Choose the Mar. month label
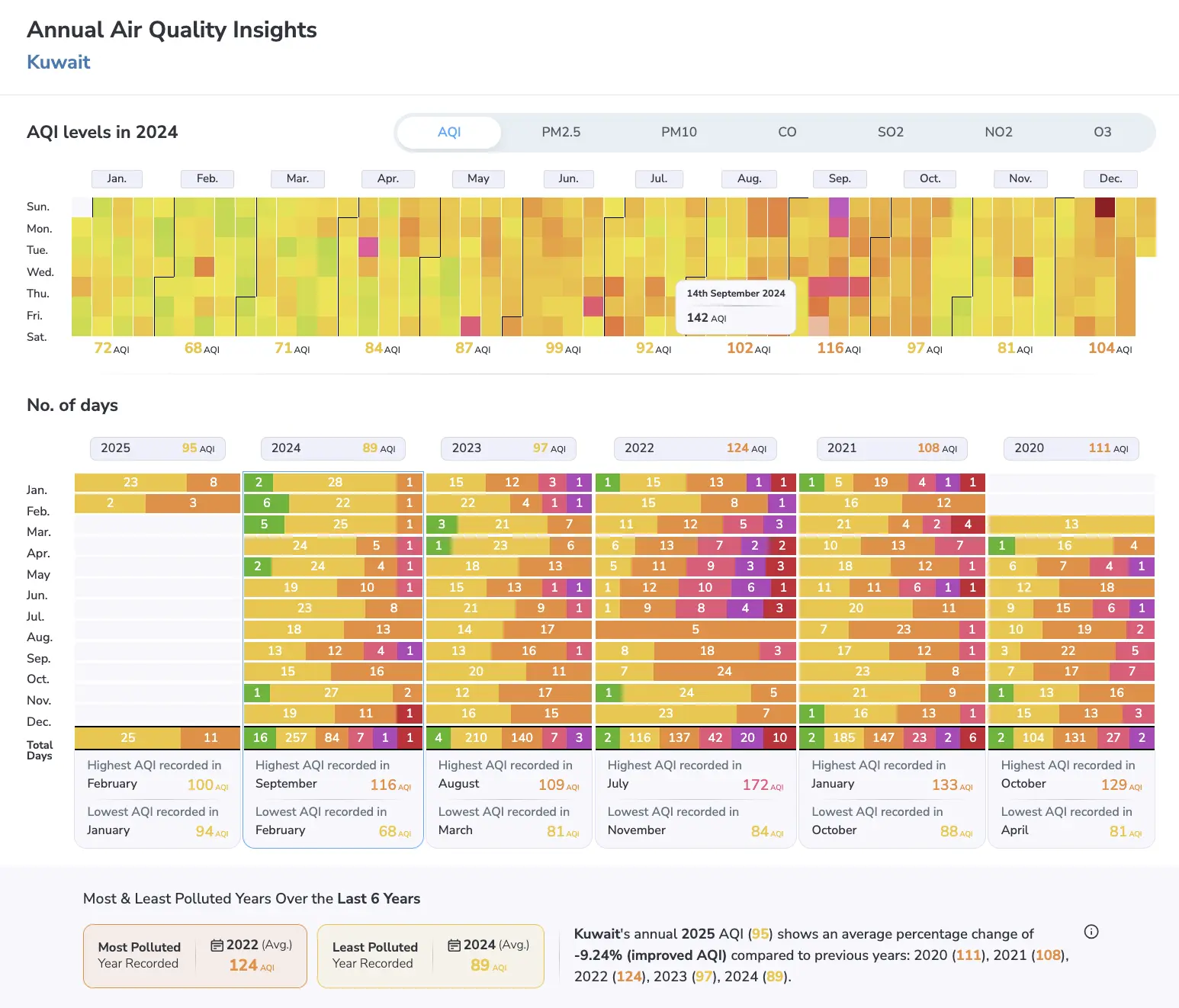The height and width of the screenshot is (1008, 1179). click(x=297, y=178)
